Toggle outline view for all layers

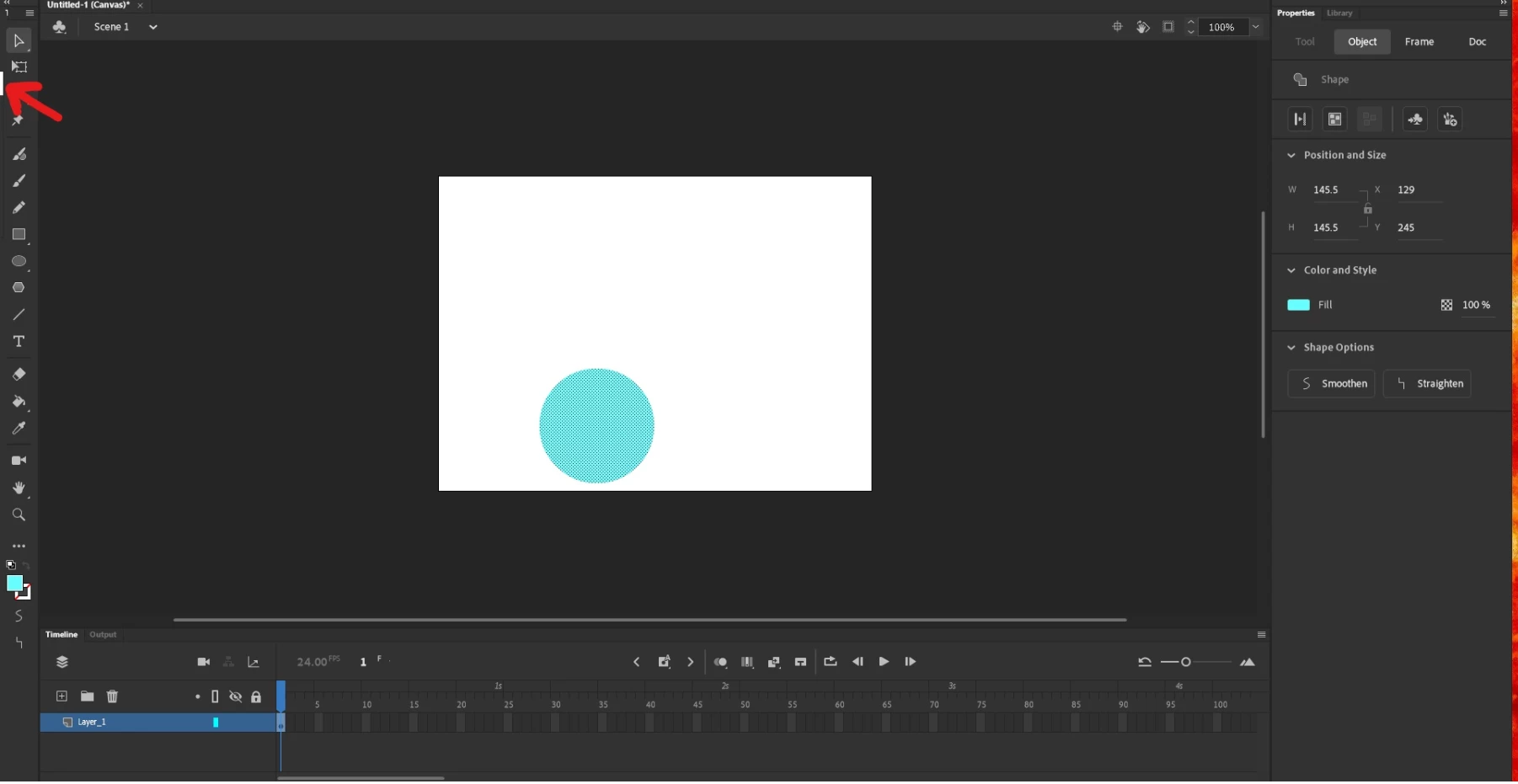[x=215, y=697]
